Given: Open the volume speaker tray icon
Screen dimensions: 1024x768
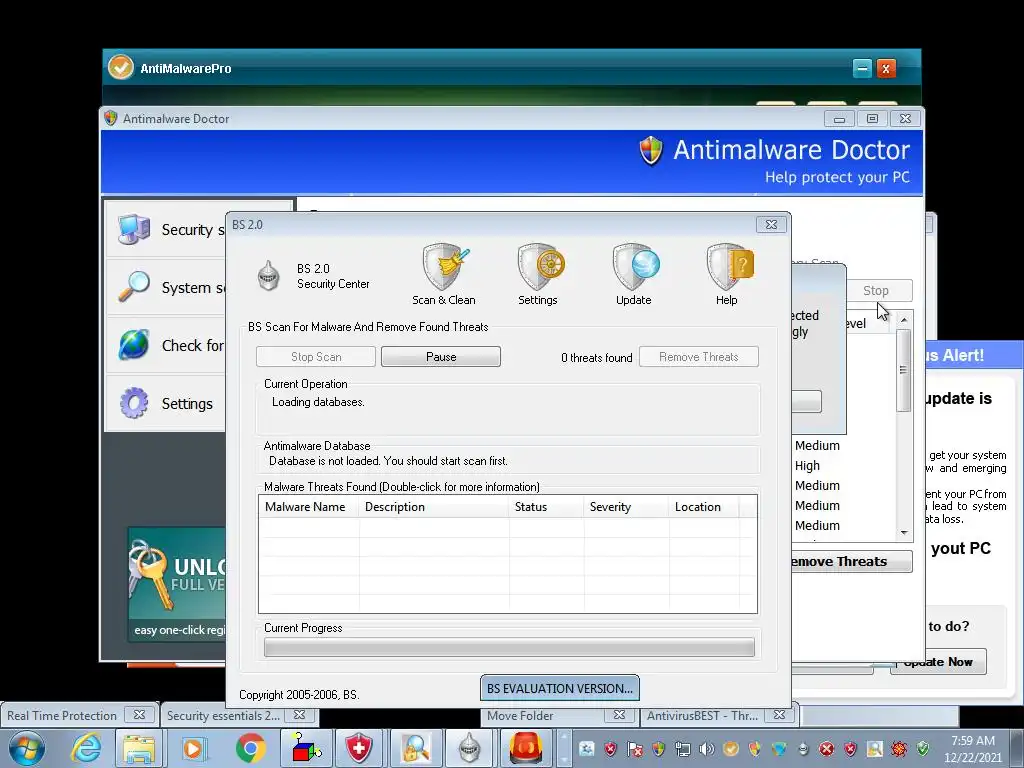Looking at the screenshot, I should tap(707, 748).
